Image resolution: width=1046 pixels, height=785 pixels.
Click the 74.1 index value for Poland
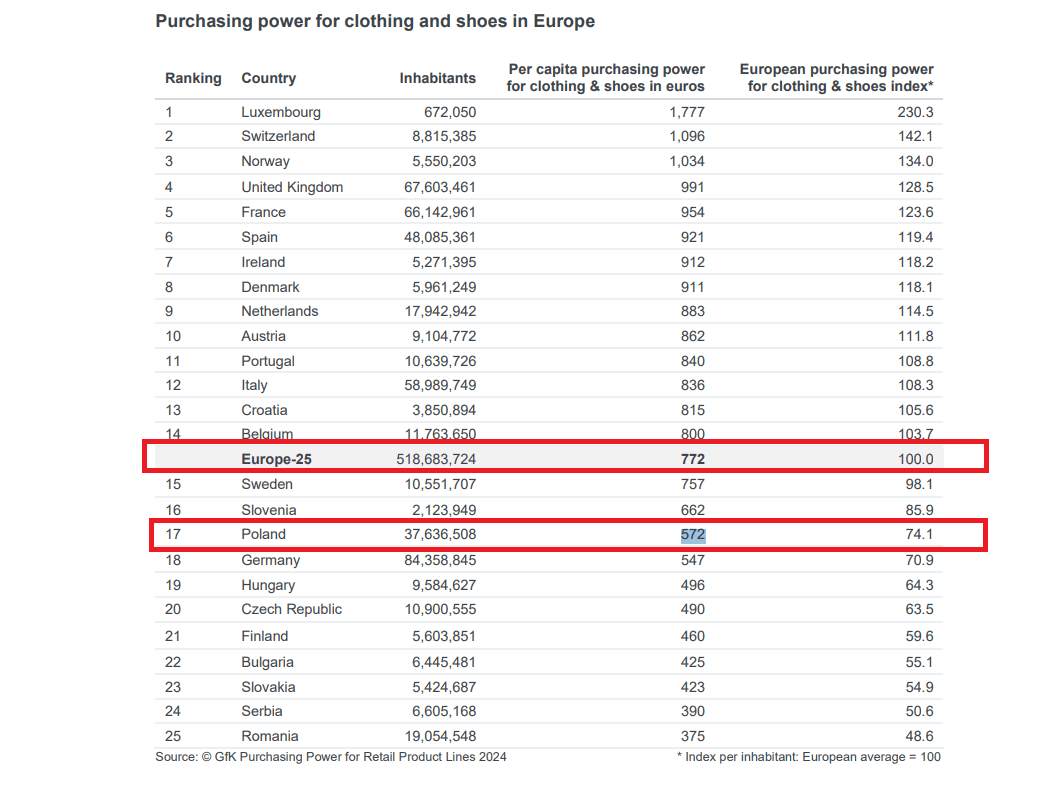[919, 534]
